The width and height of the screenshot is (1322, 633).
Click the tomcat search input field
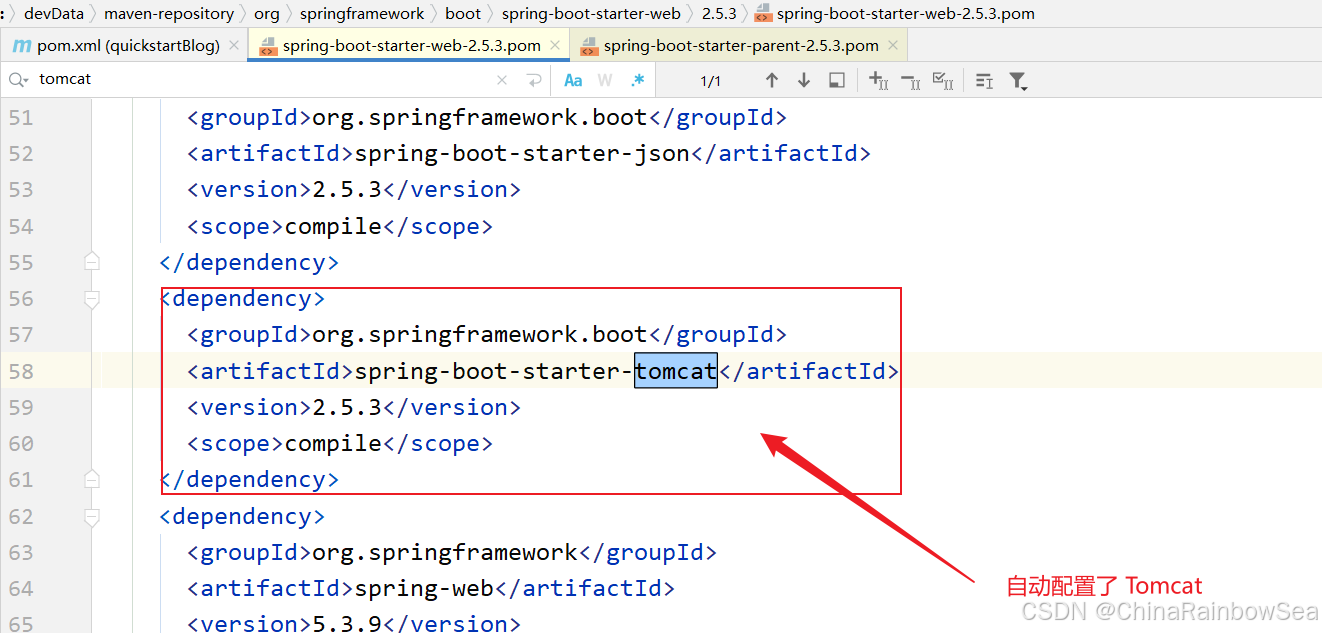click(260, 80)
